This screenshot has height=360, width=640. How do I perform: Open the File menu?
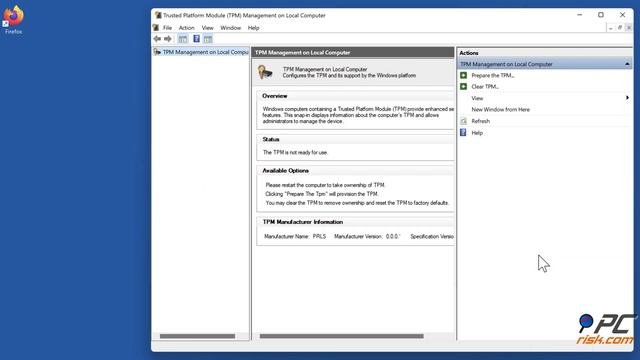tap(167, 28)
